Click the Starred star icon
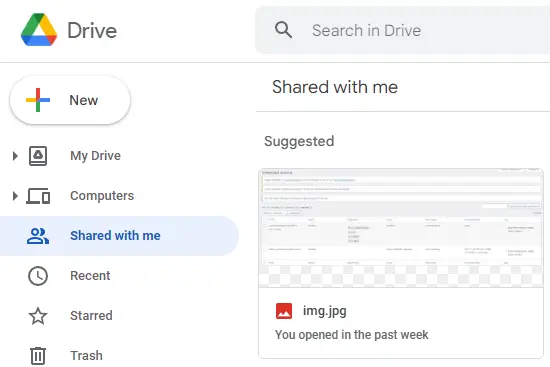Viewport: 550px width, 367px height. 38,316
